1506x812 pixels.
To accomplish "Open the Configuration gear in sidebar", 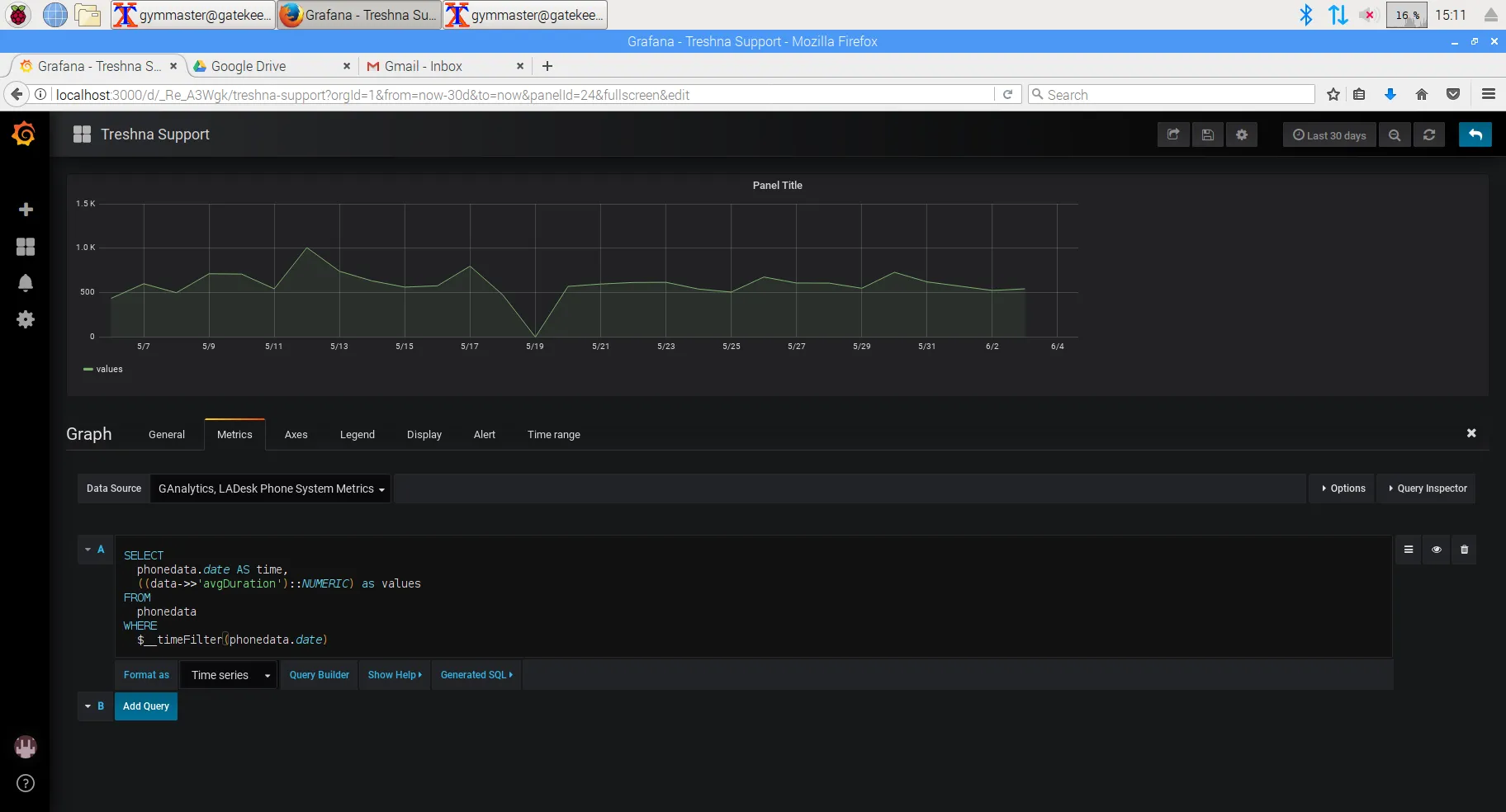I will 26,319.
